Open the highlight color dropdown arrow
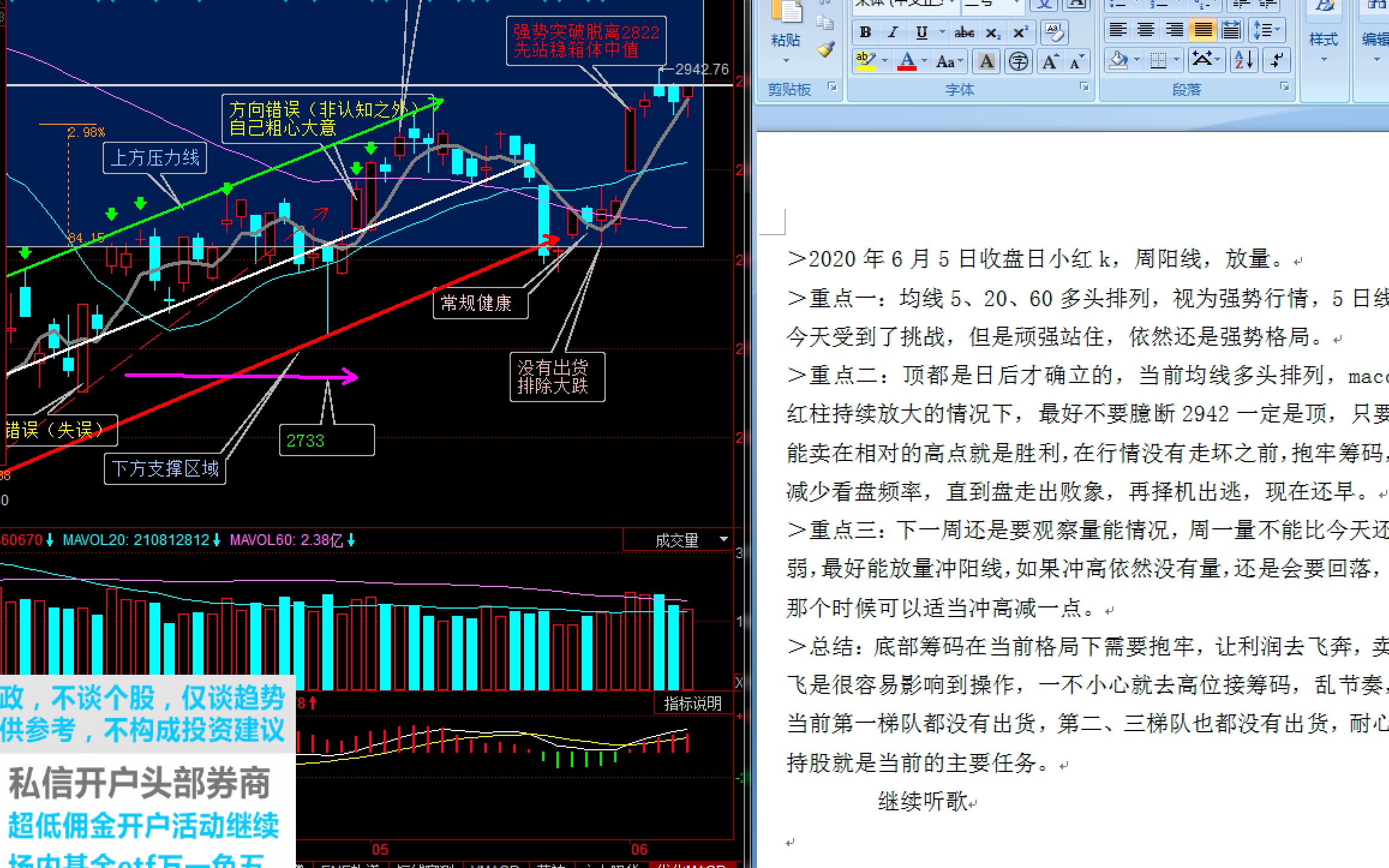Viewport: 1389px width, 868px height. click(885, 61)
